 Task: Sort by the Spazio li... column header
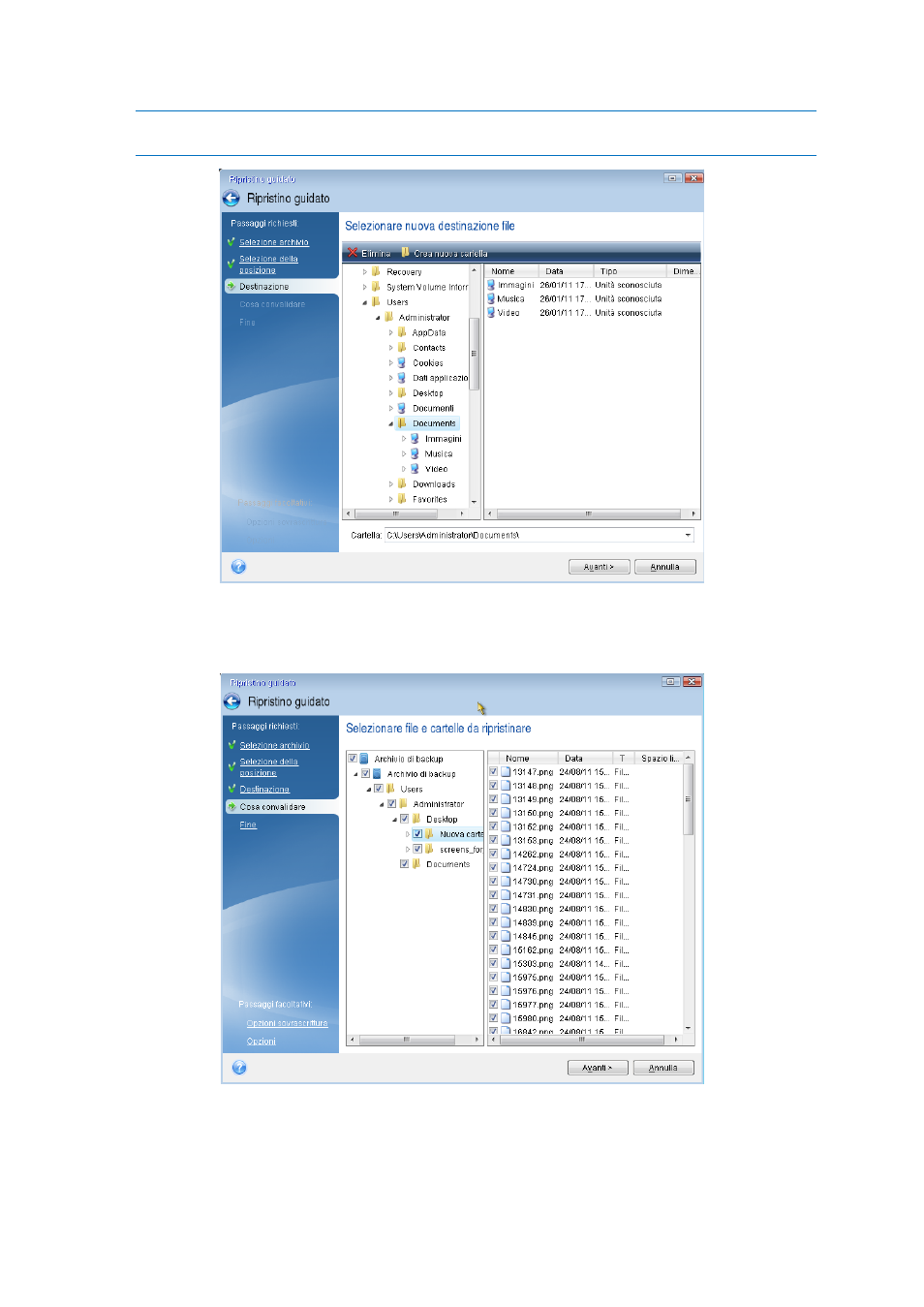pos(659,759)
